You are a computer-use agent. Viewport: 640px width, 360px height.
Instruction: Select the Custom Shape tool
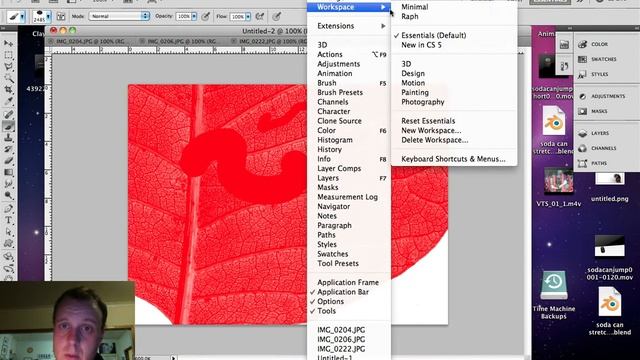pos(8,244)
